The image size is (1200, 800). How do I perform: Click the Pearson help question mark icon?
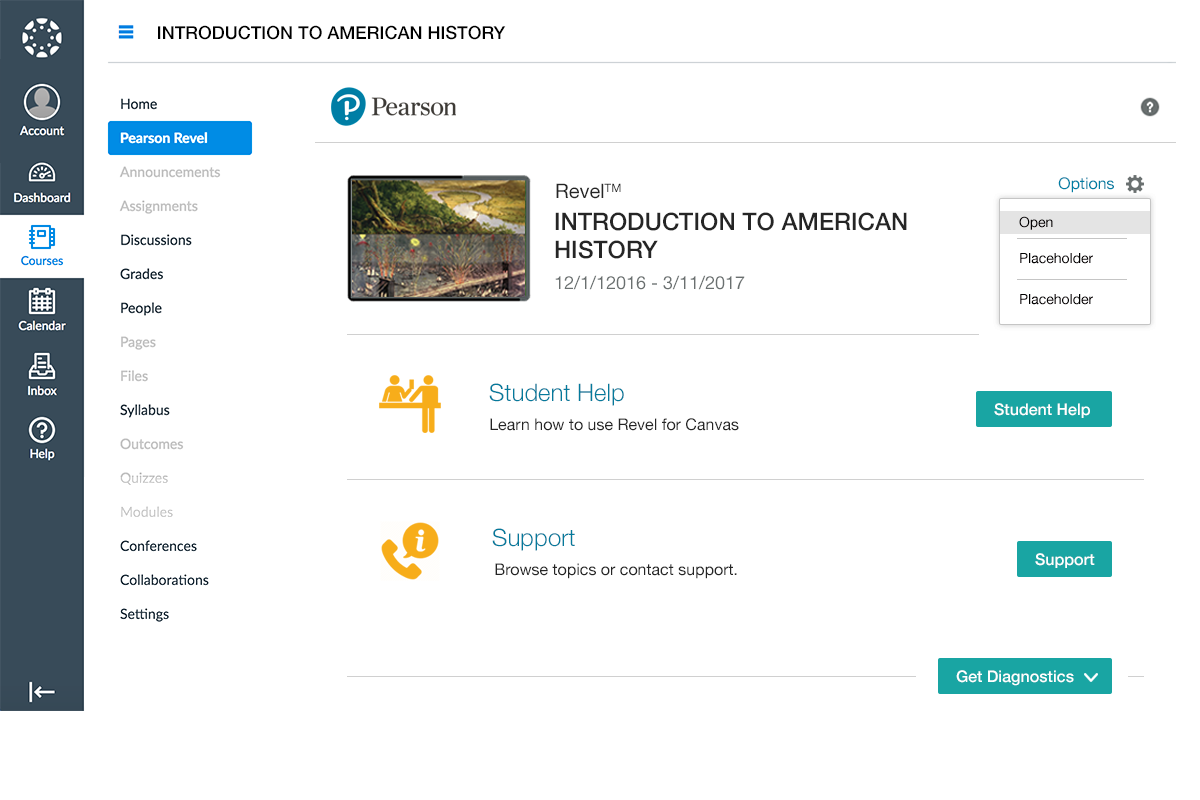pos(1150,107)
